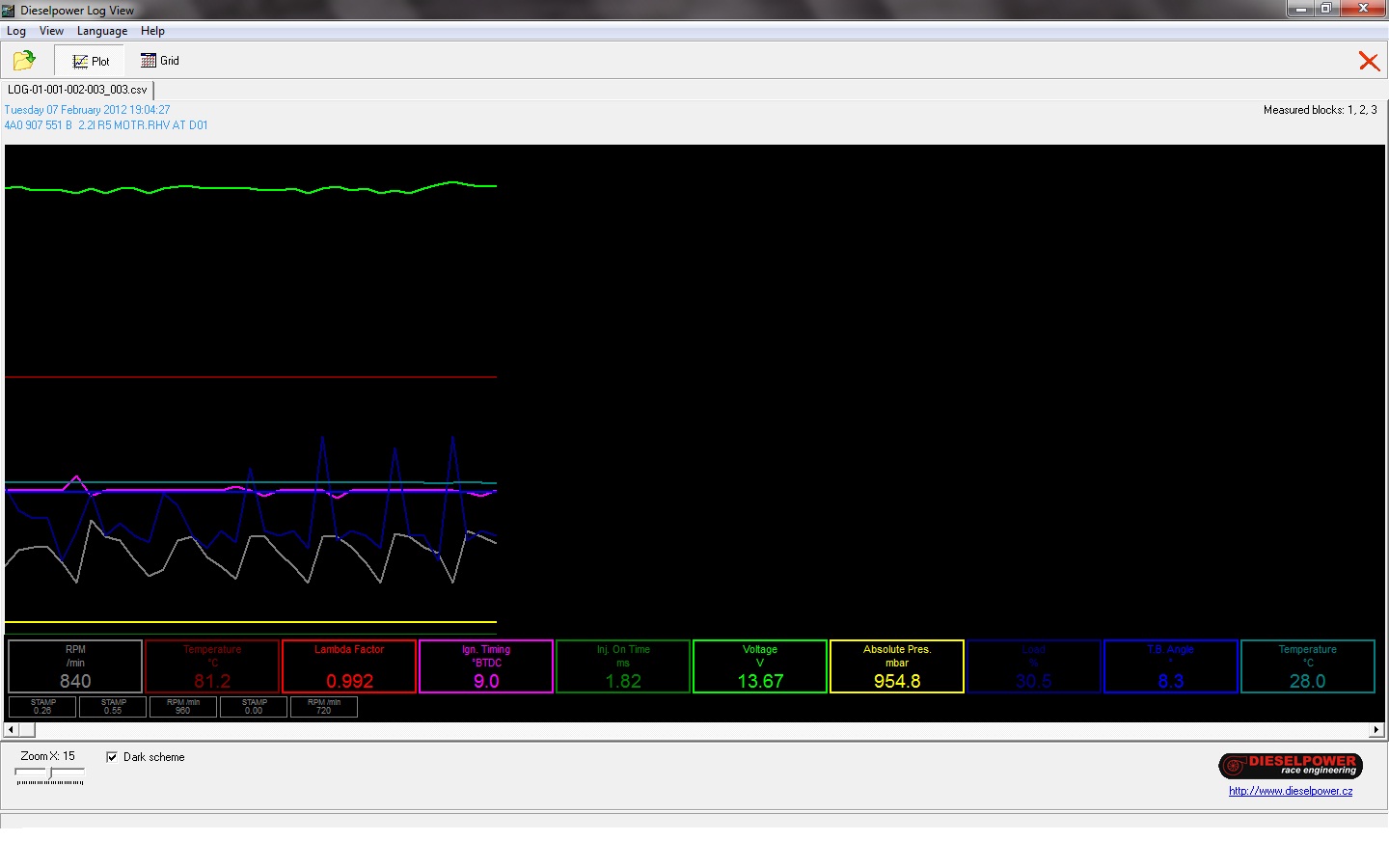Click the plot scrollbar right arrow

point(1376,730)
